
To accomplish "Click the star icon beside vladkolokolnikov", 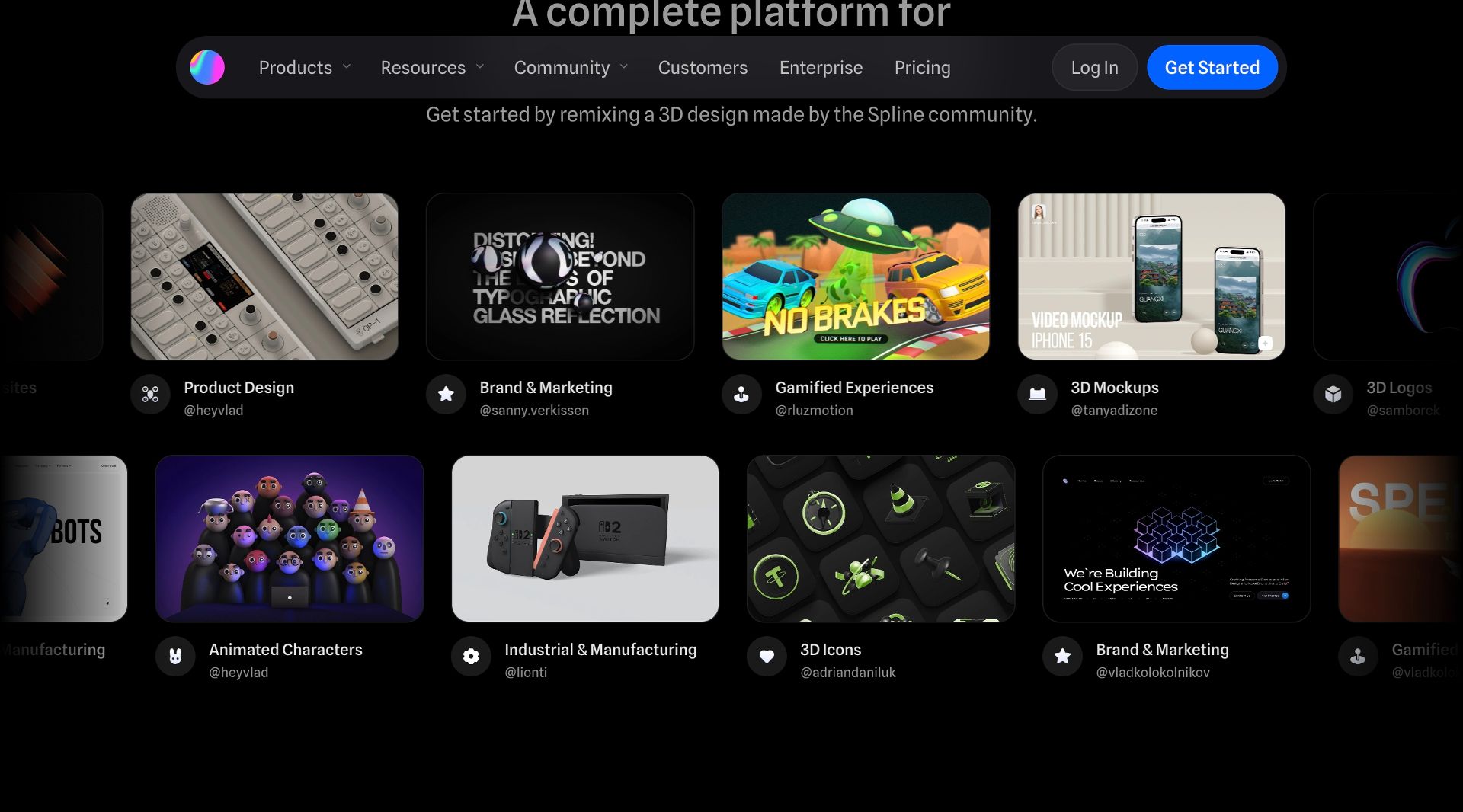I will click(1062, 657).
